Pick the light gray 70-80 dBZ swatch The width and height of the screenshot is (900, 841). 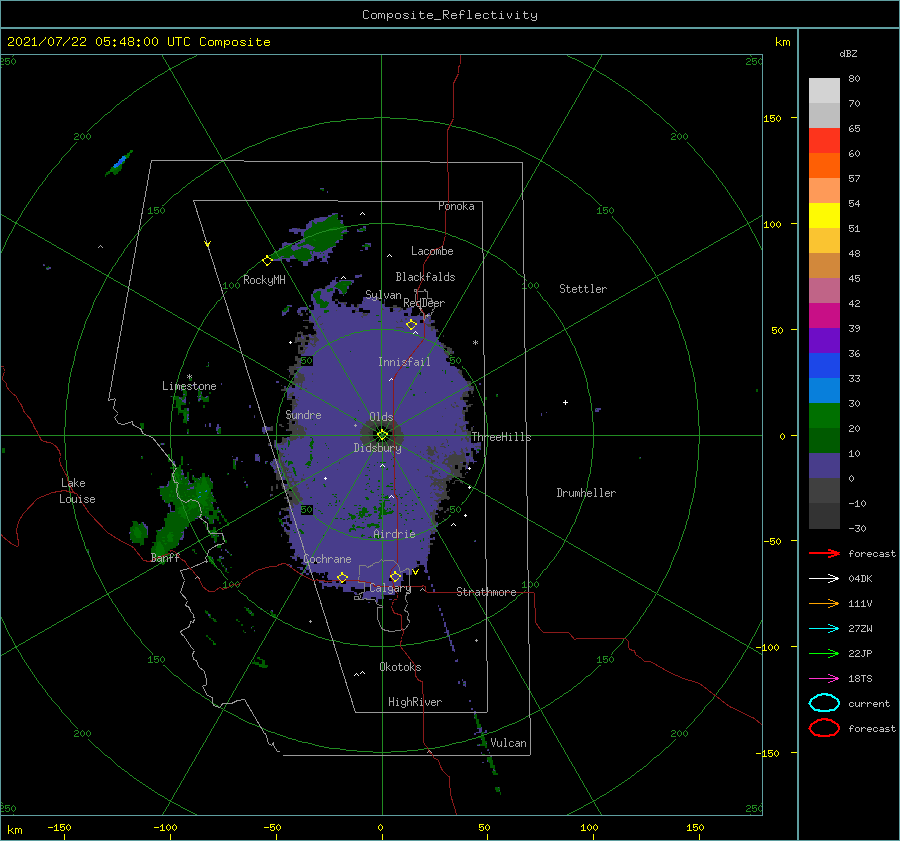click(824, 90)
